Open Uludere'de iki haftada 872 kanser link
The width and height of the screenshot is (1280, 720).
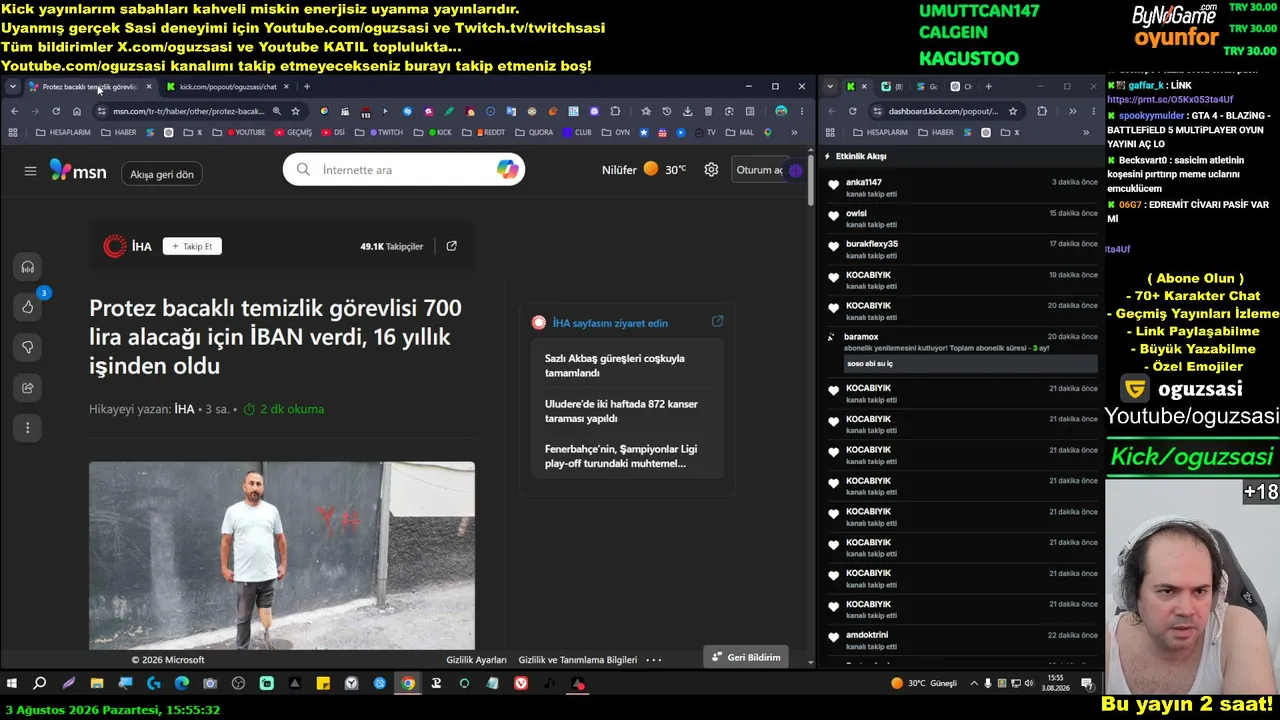click(621, 411)
